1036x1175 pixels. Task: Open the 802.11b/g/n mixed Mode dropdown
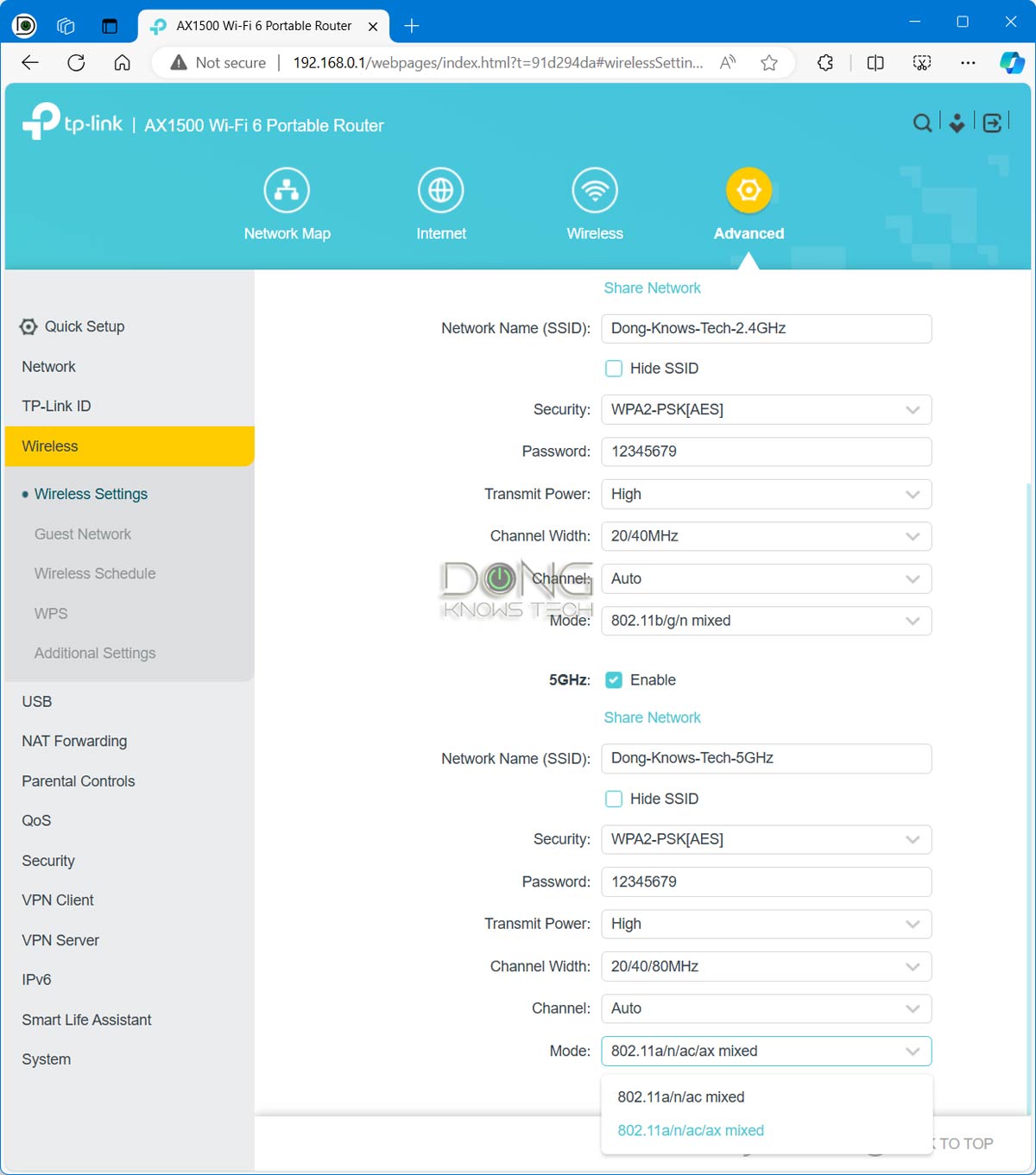767,621
